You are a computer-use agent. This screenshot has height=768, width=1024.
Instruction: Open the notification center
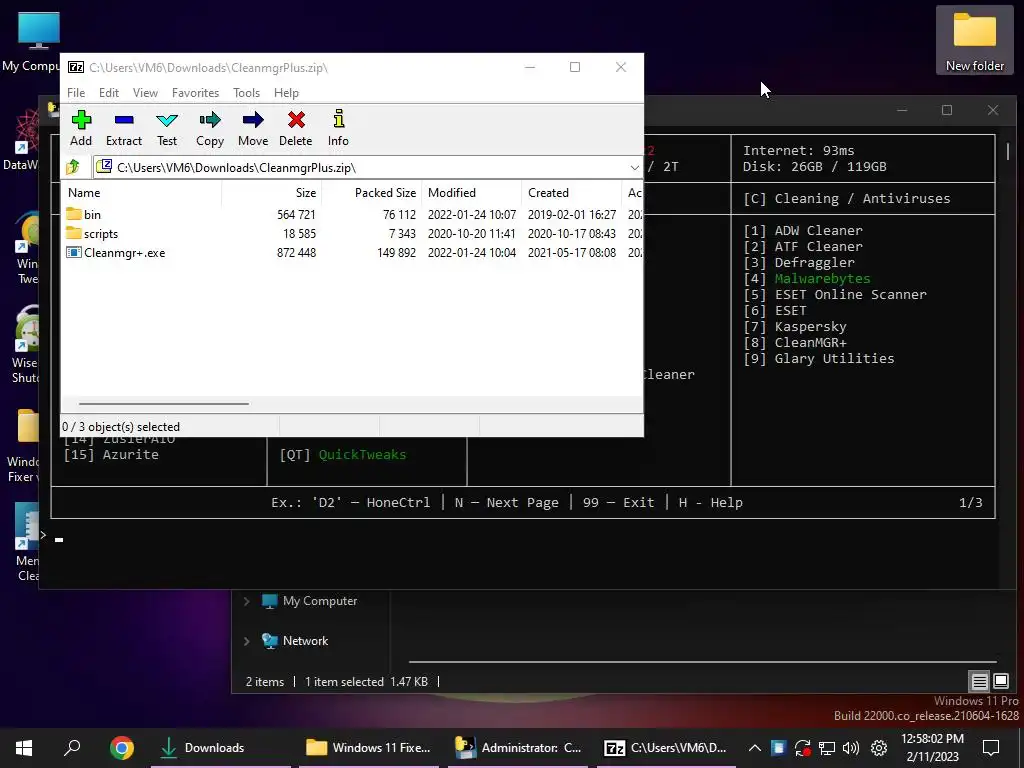point(991,748)
